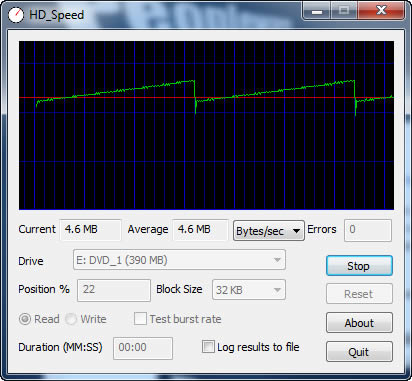The width and height of the screenshot is (412, 381).
Task: Click the HD_Speed title text
Action: coord(57,15)
